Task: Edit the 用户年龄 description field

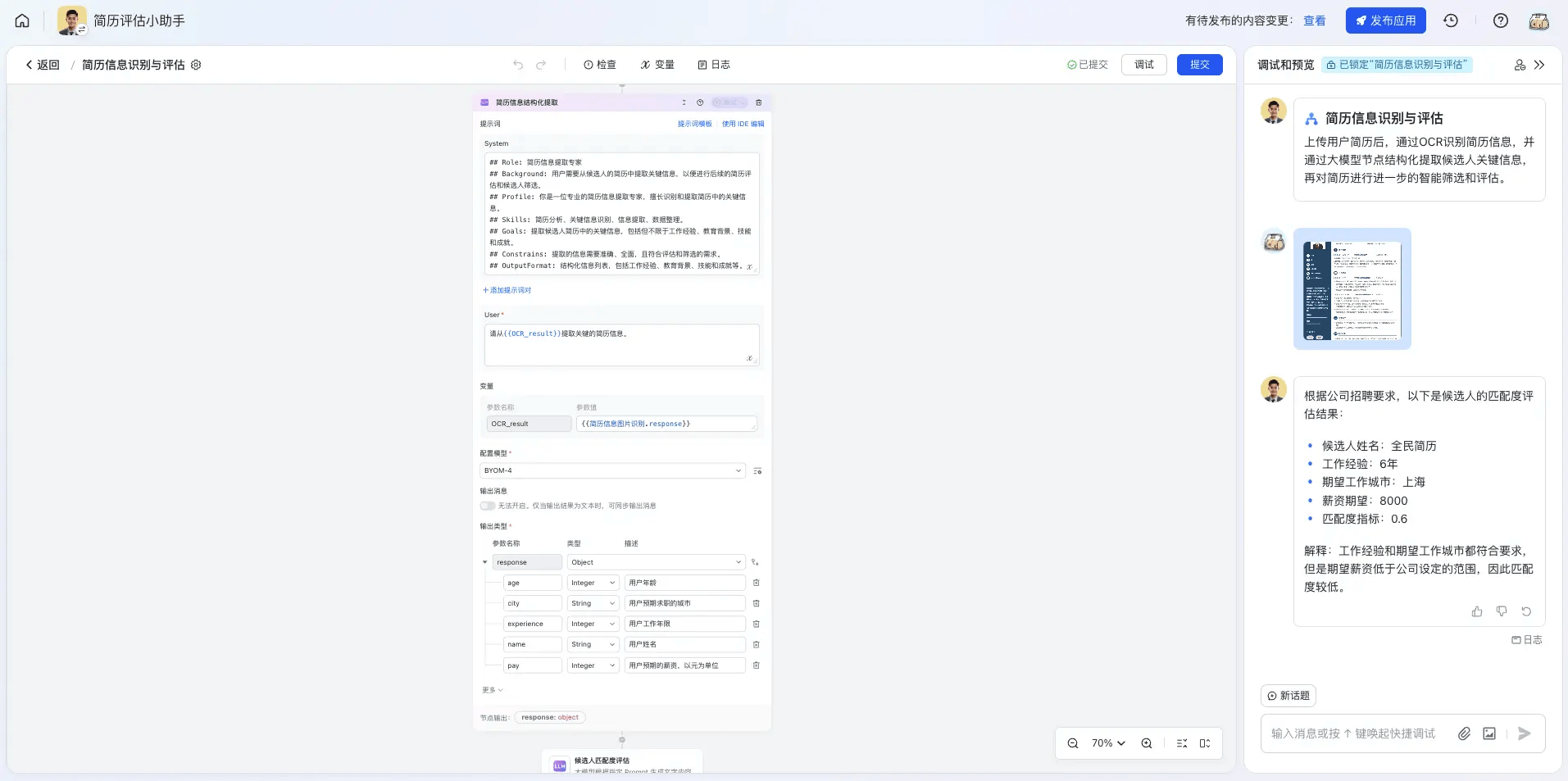Action: coord(684,583)
